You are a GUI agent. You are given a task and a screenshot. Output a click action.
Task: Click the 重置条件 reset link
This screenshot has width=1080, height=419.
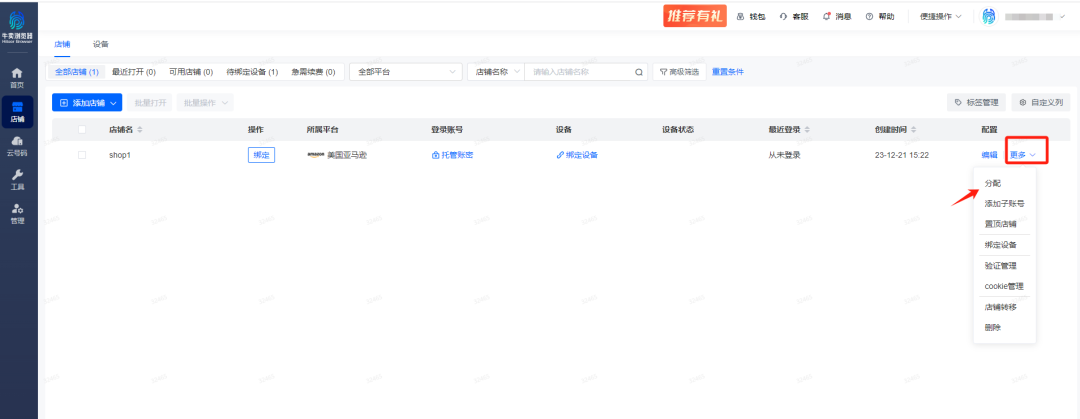pos(727,72)
